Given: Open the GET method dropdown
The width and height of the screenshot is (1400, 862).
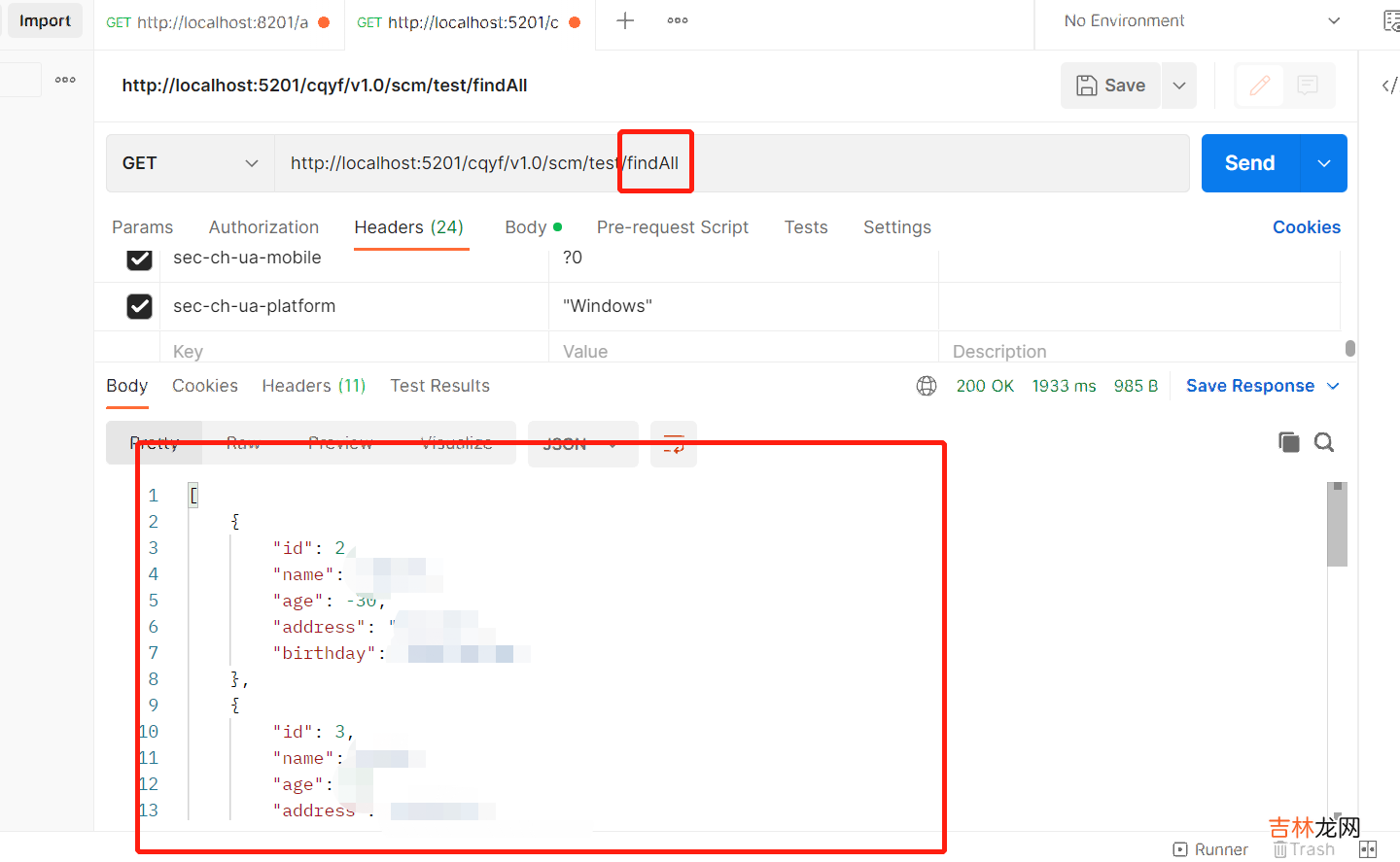Looking at the screenshot, I should [190, 163].
